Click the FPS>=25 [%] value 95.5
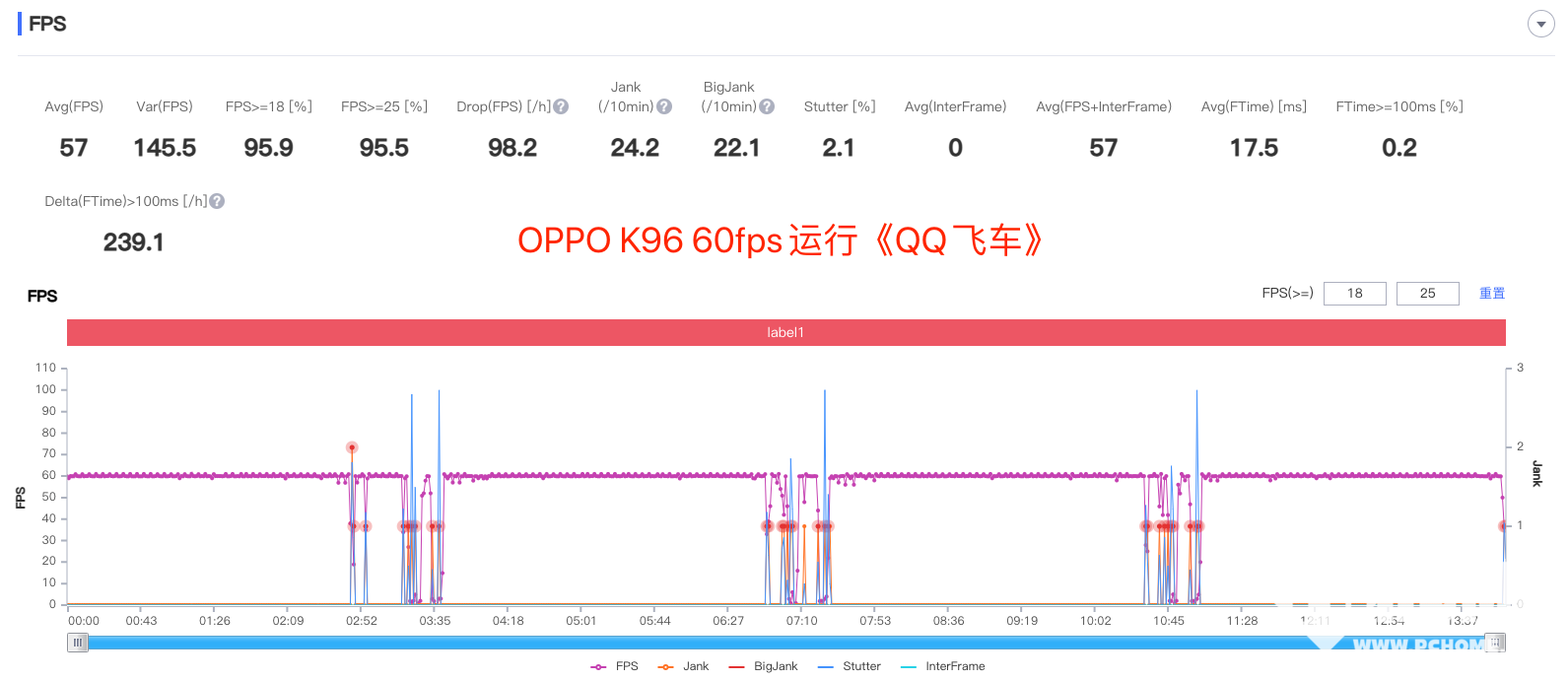 [x=384, y=148]
